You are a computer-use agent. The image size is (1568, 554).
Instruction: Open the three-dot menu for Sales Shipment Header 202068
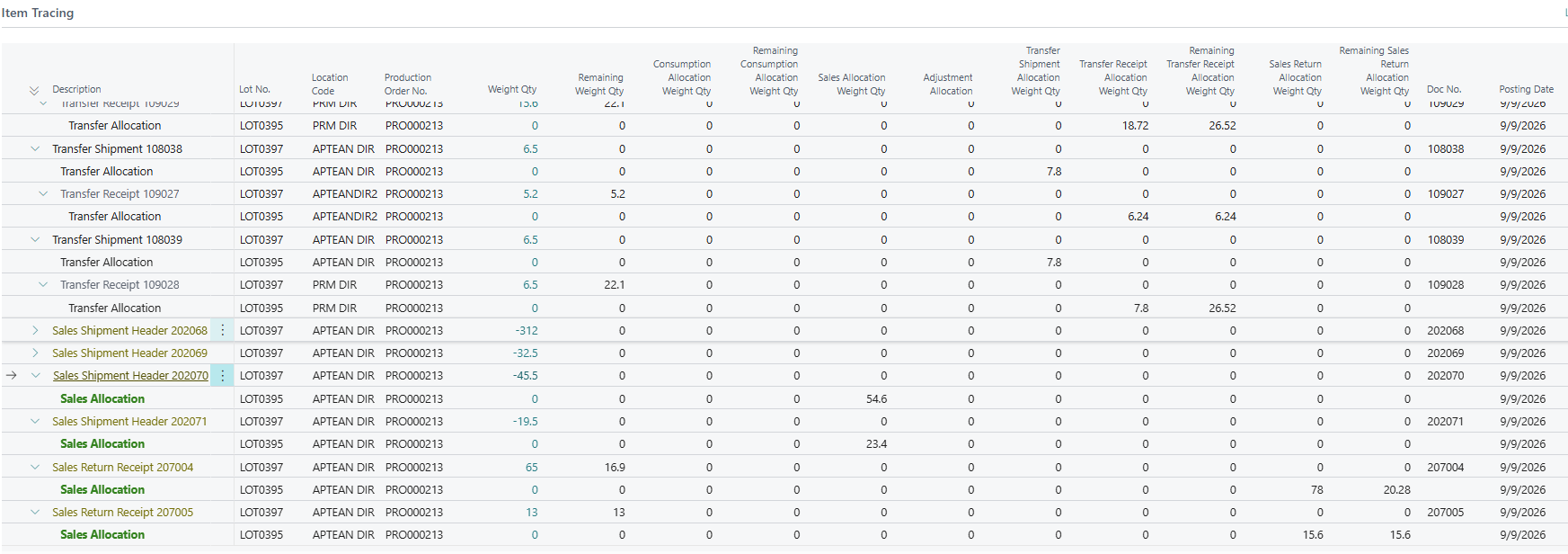[x=223, y=330]
